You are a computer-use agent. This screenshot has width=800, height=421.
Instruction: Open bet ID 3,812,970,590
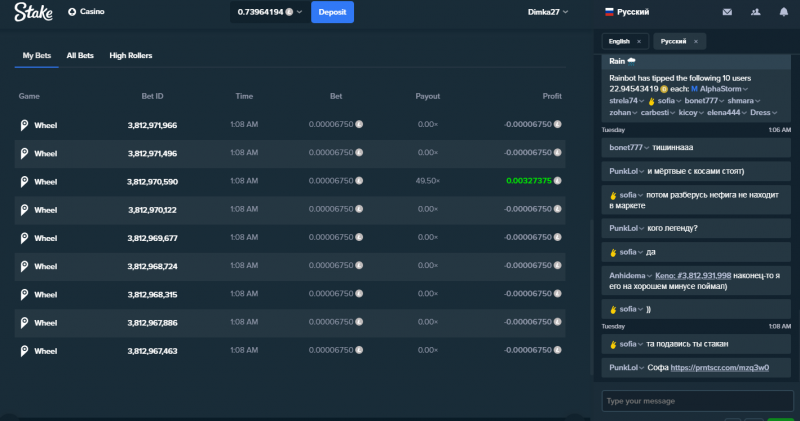tap(152, 182)
